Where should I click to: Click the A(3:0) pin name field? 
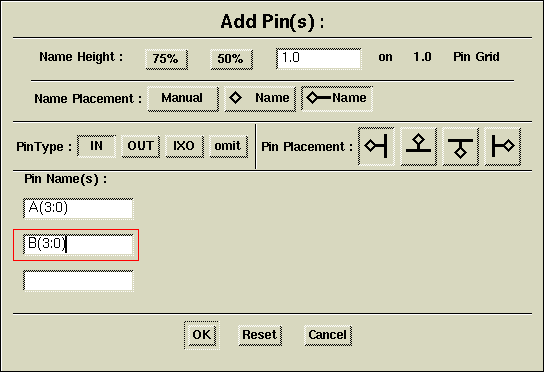pyautogui.click(x=78, y=208)
